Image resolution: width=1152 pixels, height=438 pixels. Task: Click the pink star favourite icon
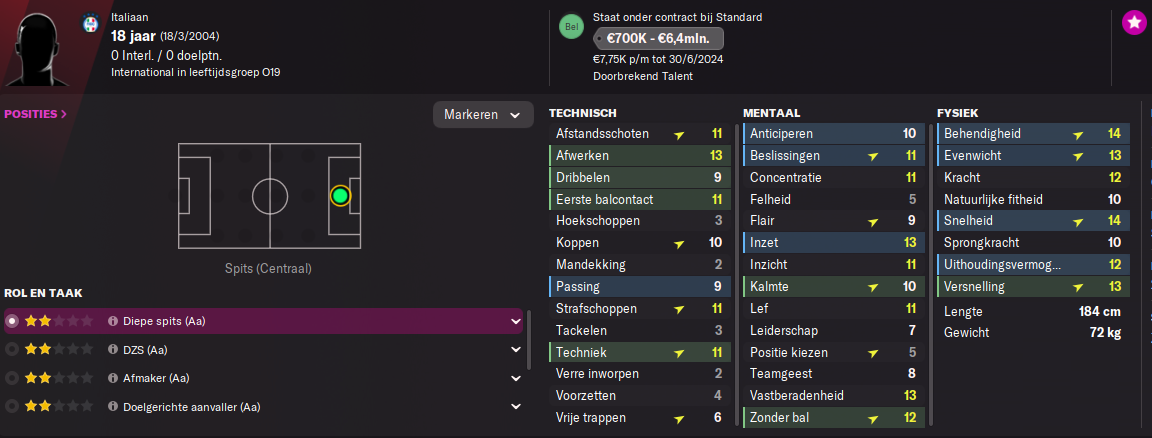1134,22
